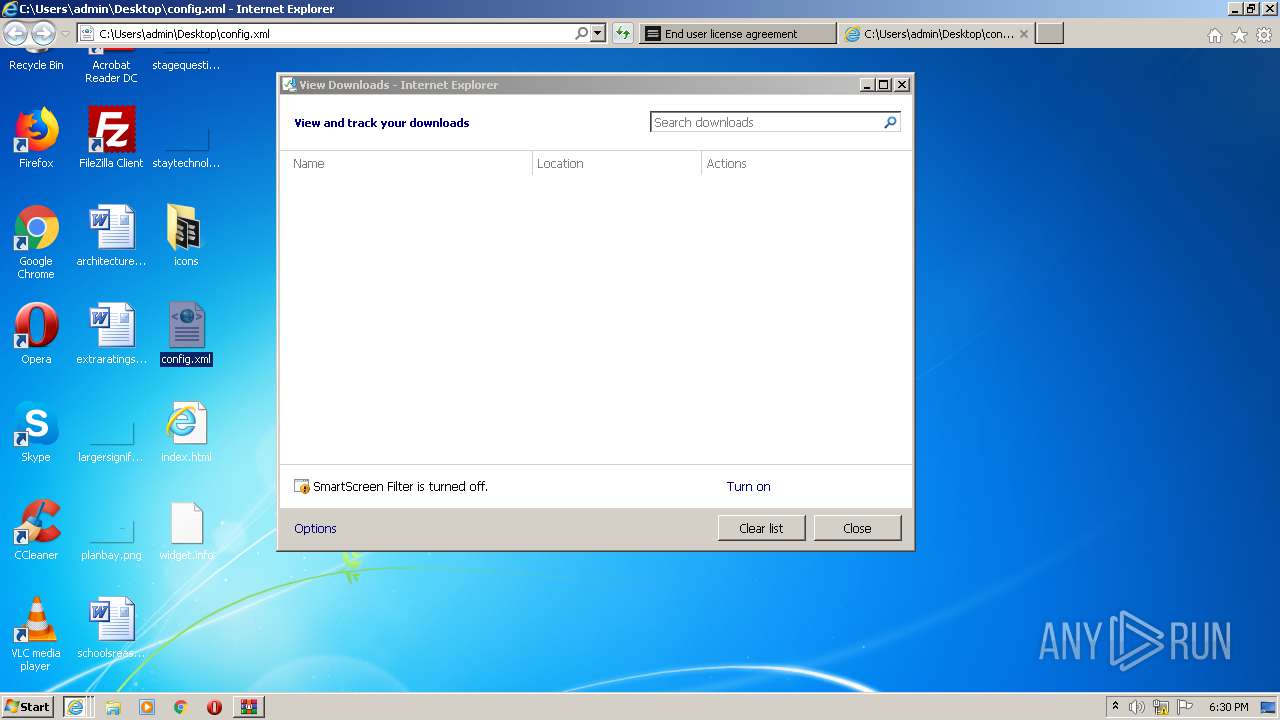Select index.html file on desktop
The image size is (1280, 720).
pos(186,432)
